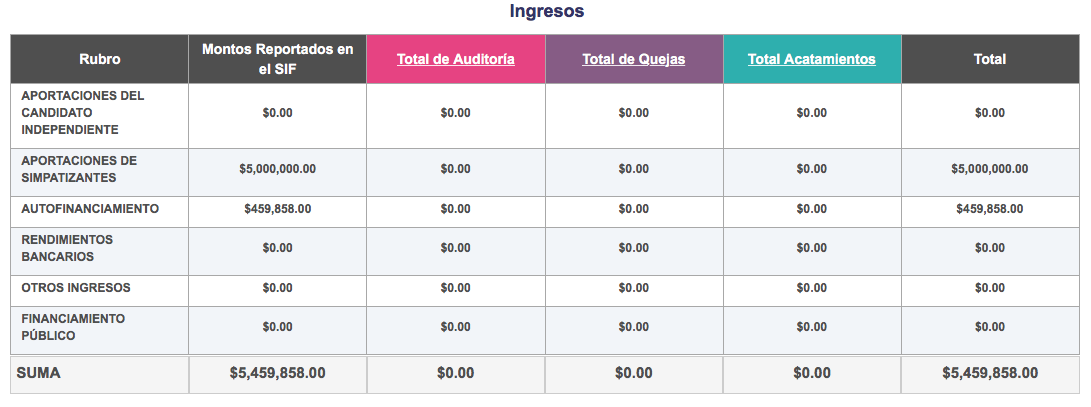Open the Total de Auditoría link

coord(456,59)
